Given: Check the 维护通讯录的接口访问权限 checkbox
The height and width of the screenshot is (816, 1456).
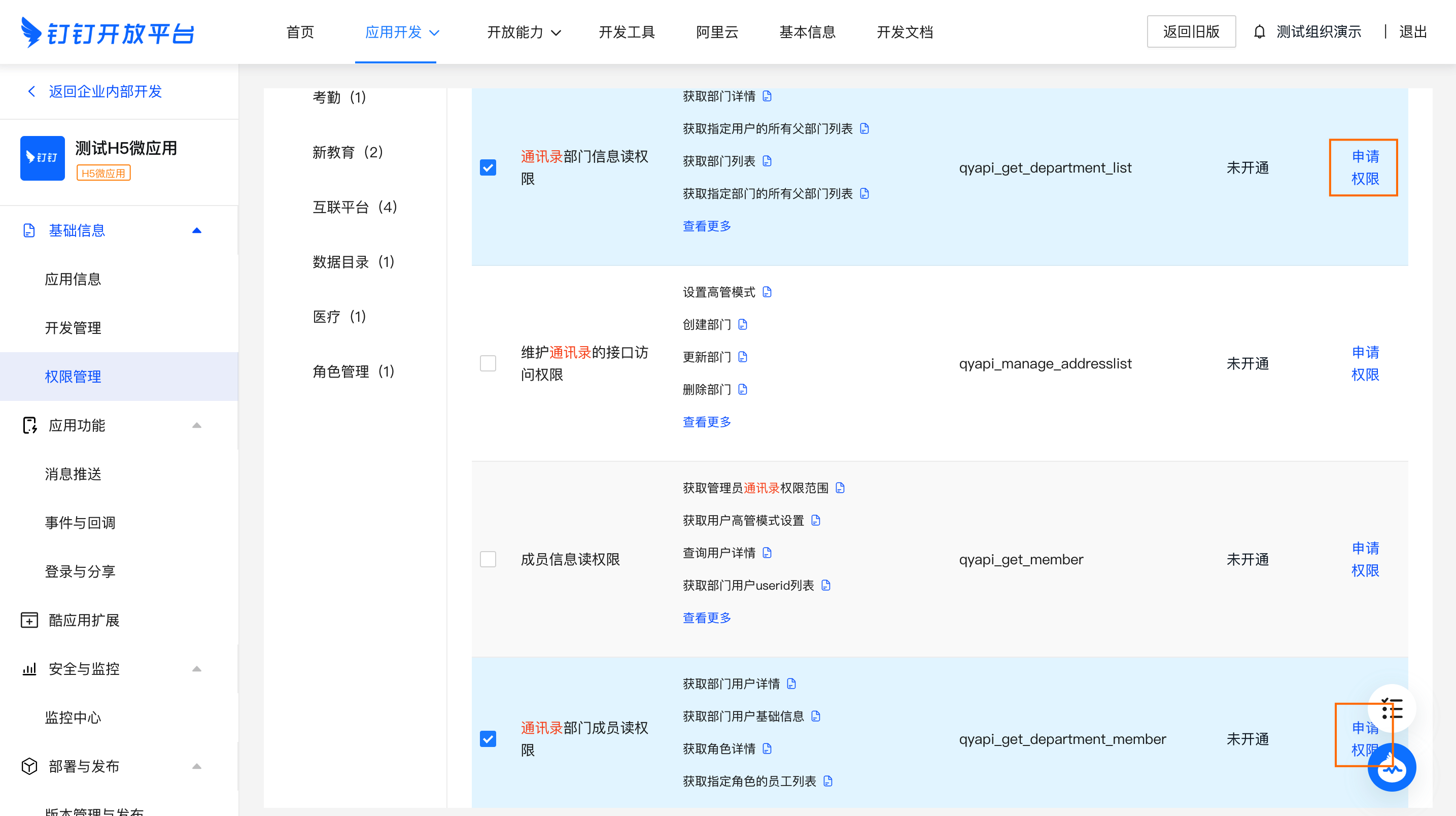Looking at the screenshot, I should (488, 363).
